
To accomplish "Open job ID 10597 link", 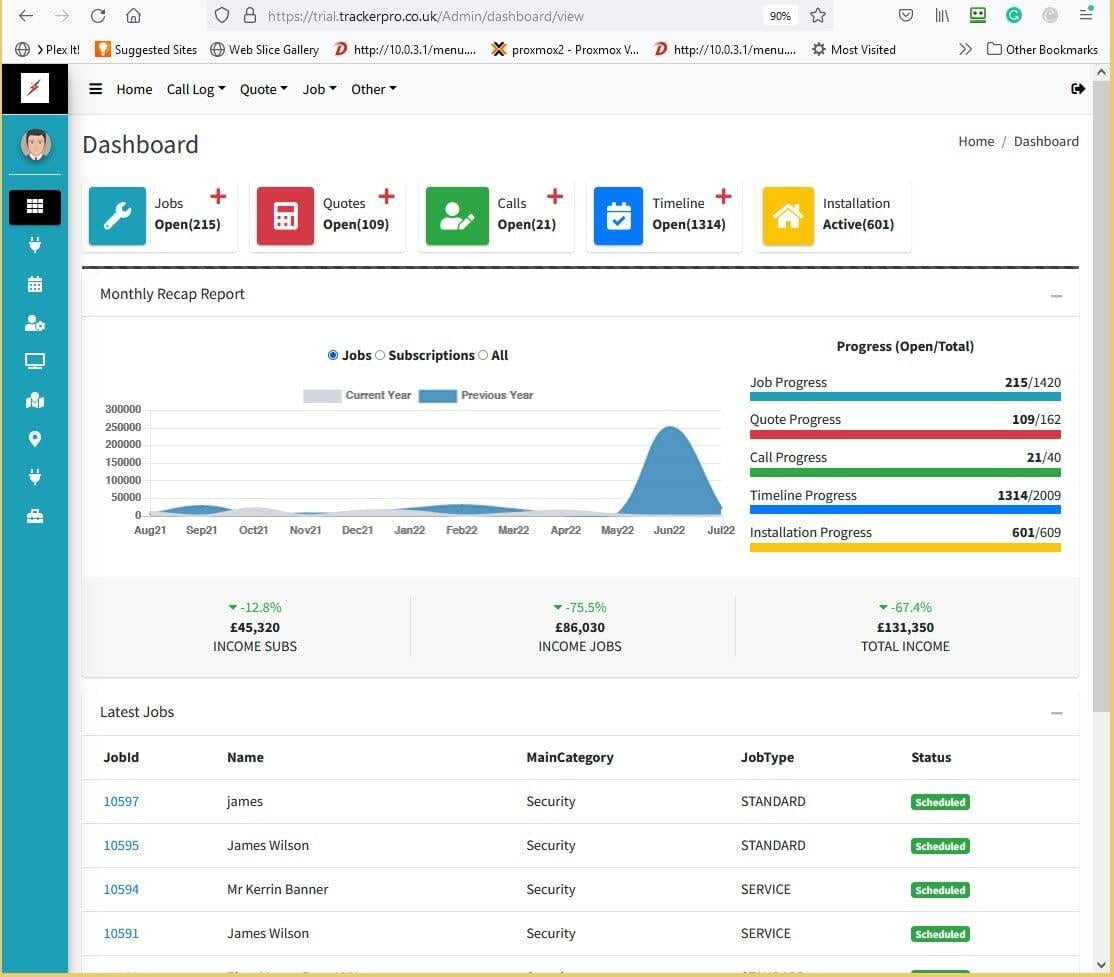I will (121, 801).
